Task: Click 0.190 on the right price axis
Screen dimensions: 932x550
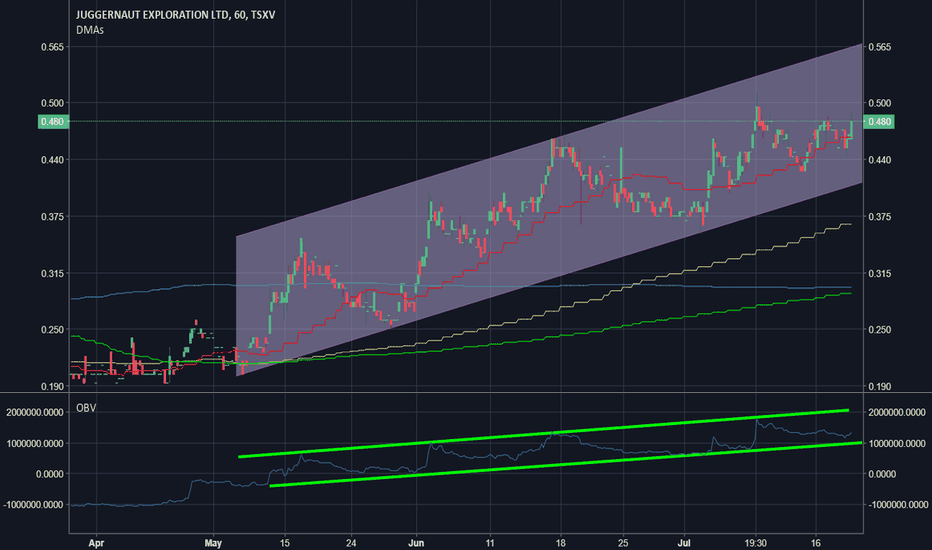Action: coord(880,386)
